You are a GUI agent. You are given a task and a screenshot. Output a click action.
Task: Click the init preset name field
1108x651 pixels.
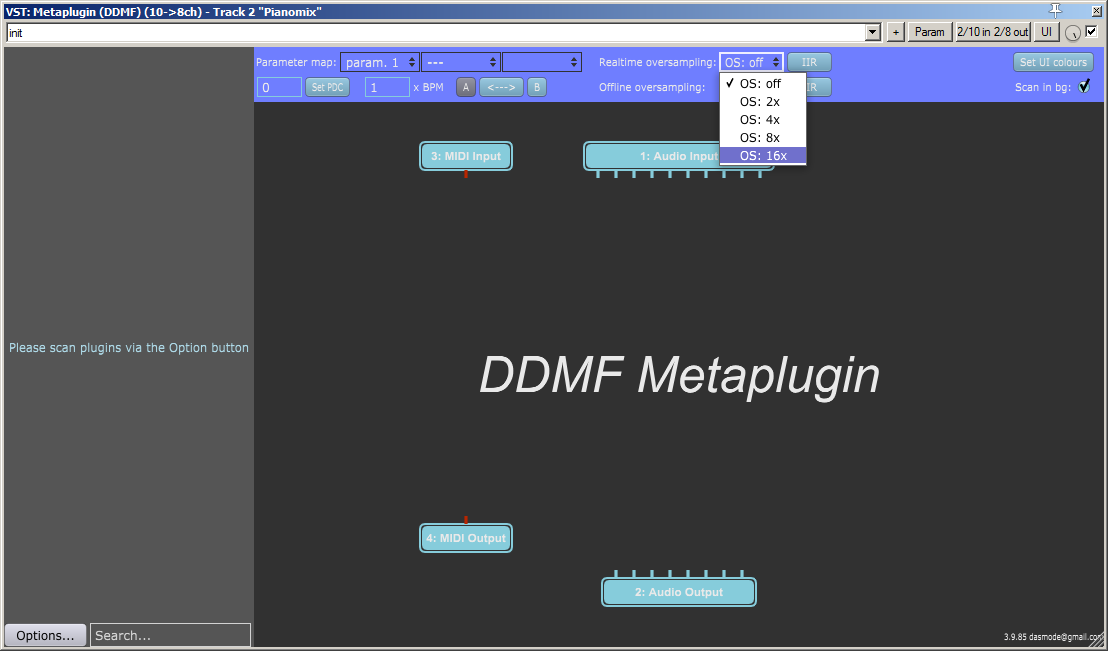pos(436,33)
